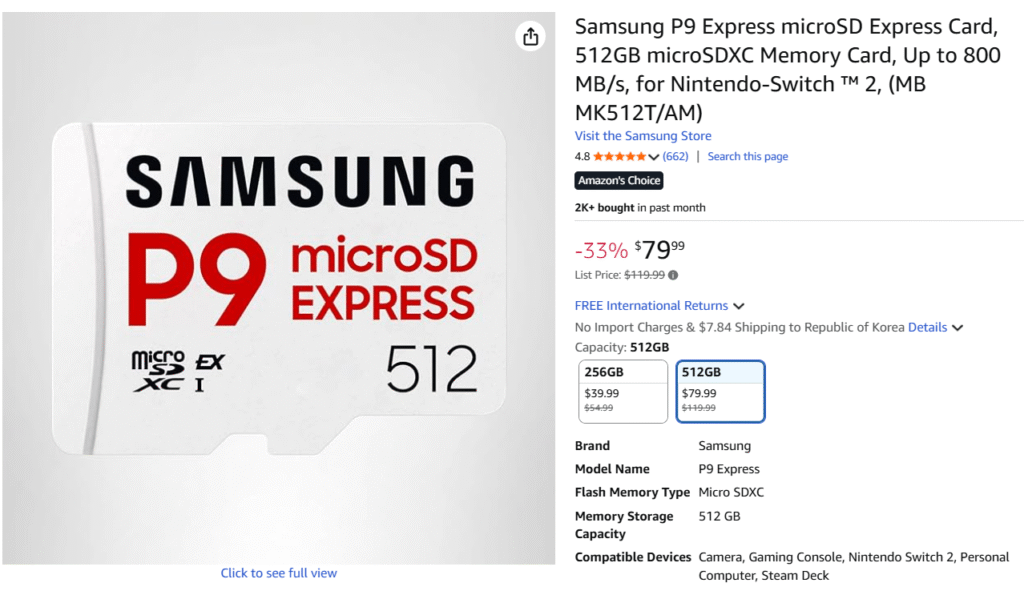Image resolution: width=1024 pixels, height=591 pixels.
Task: Click the -33% discount label
Action: 600,250
